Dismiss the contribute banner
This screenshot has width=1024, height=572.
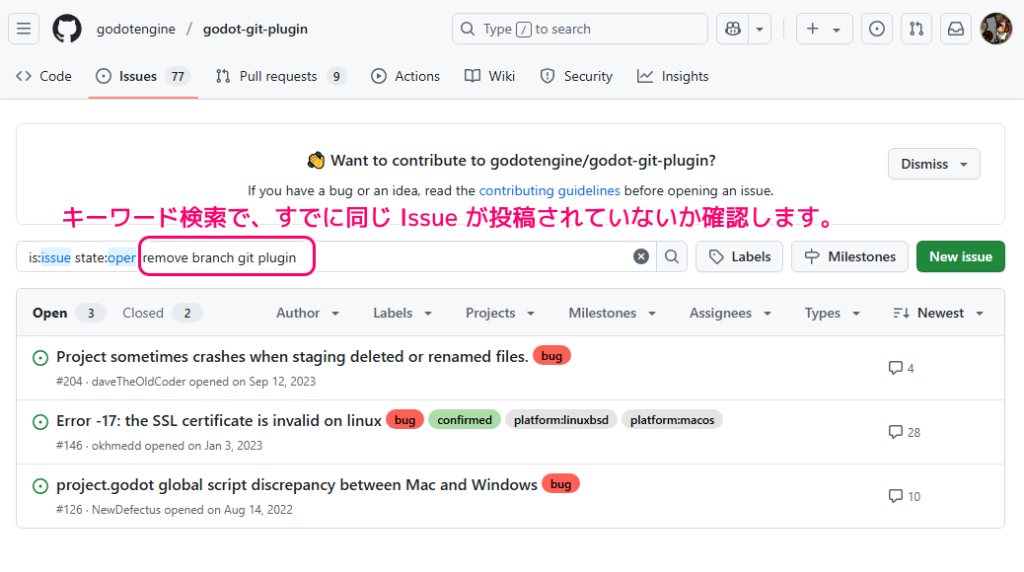934,164
